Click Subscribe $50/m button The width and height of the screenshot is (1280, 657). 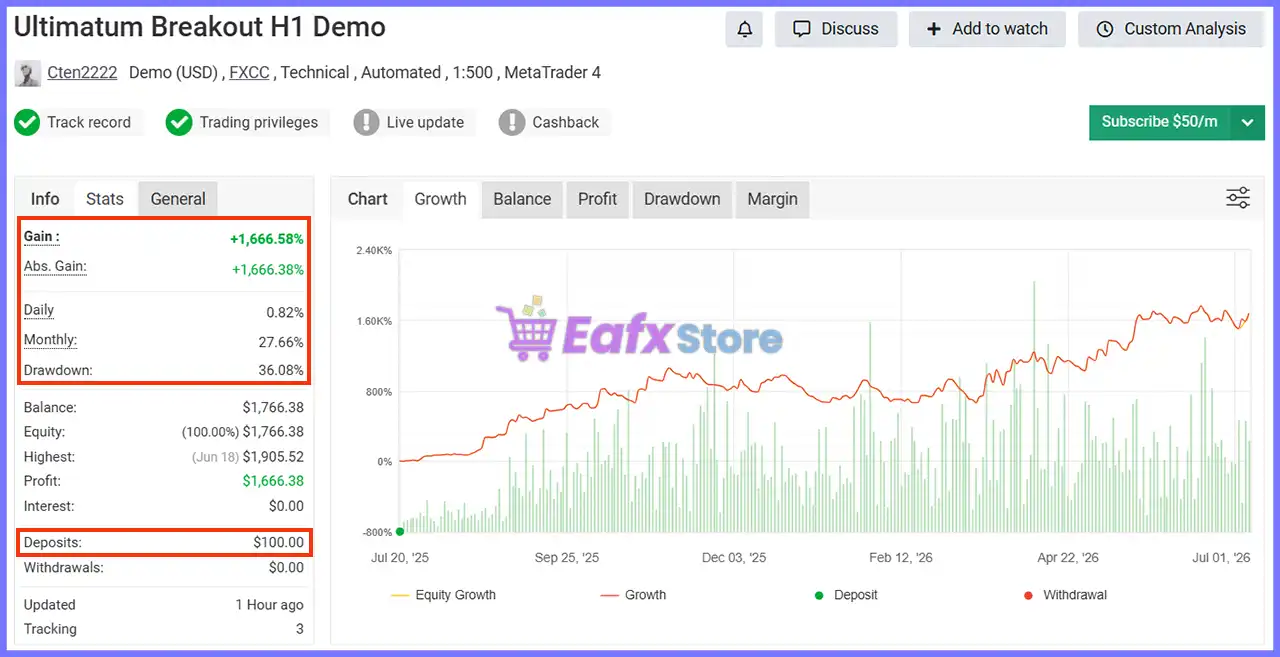pos(1160,122)
